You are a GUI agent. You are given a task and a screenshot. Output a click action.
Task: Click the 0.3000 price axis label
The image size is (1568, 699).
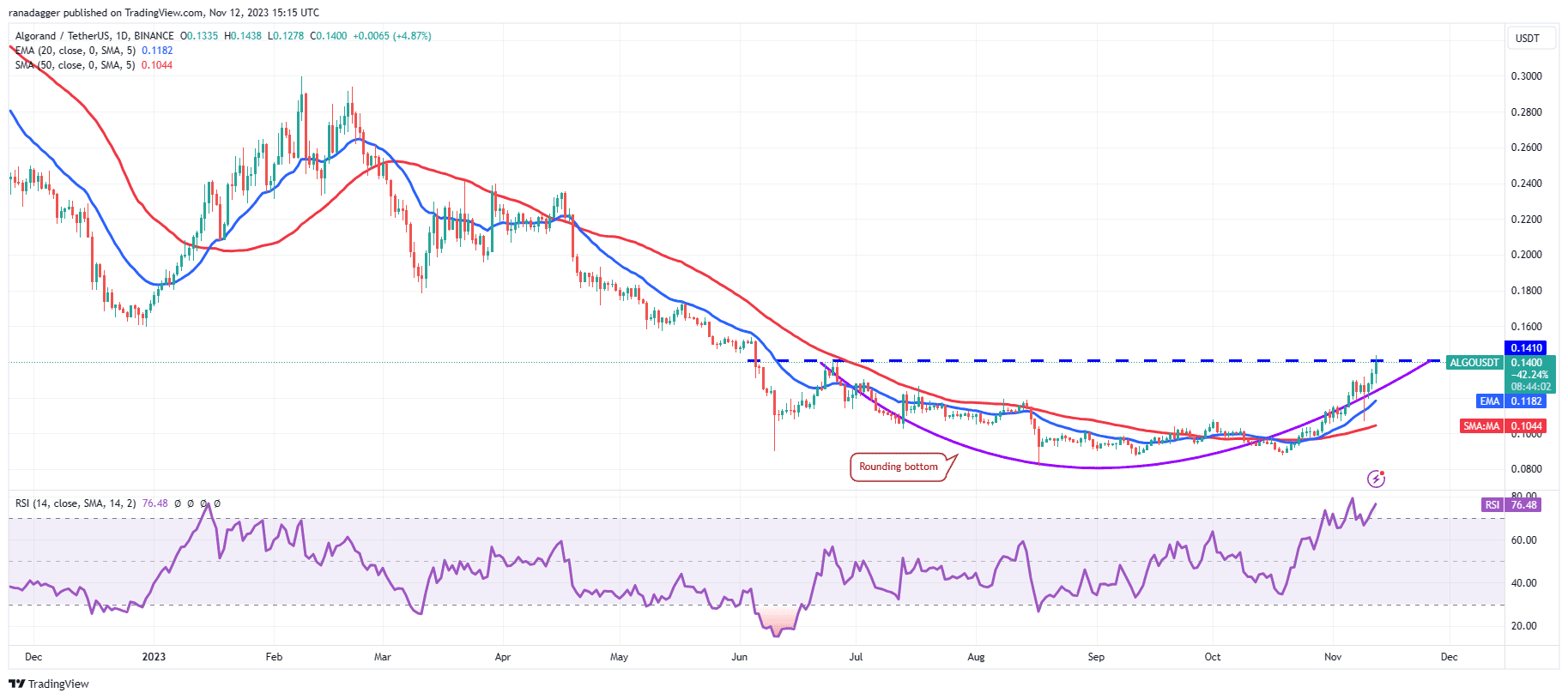pos(1526,76)
